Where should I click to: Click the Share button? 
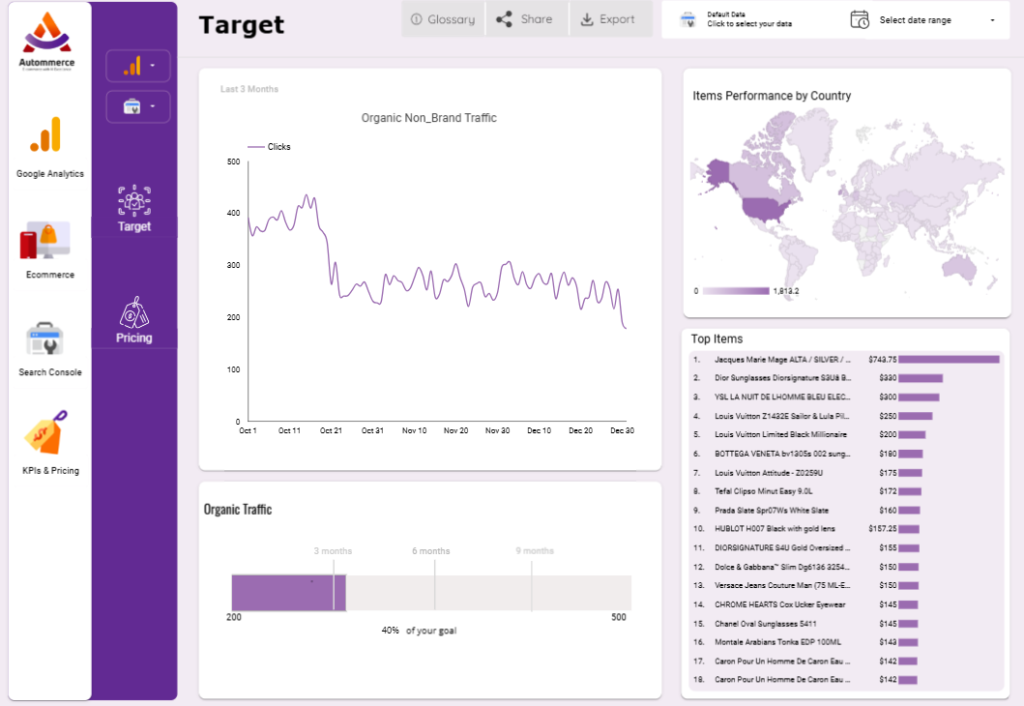click(x=526, y=20)
